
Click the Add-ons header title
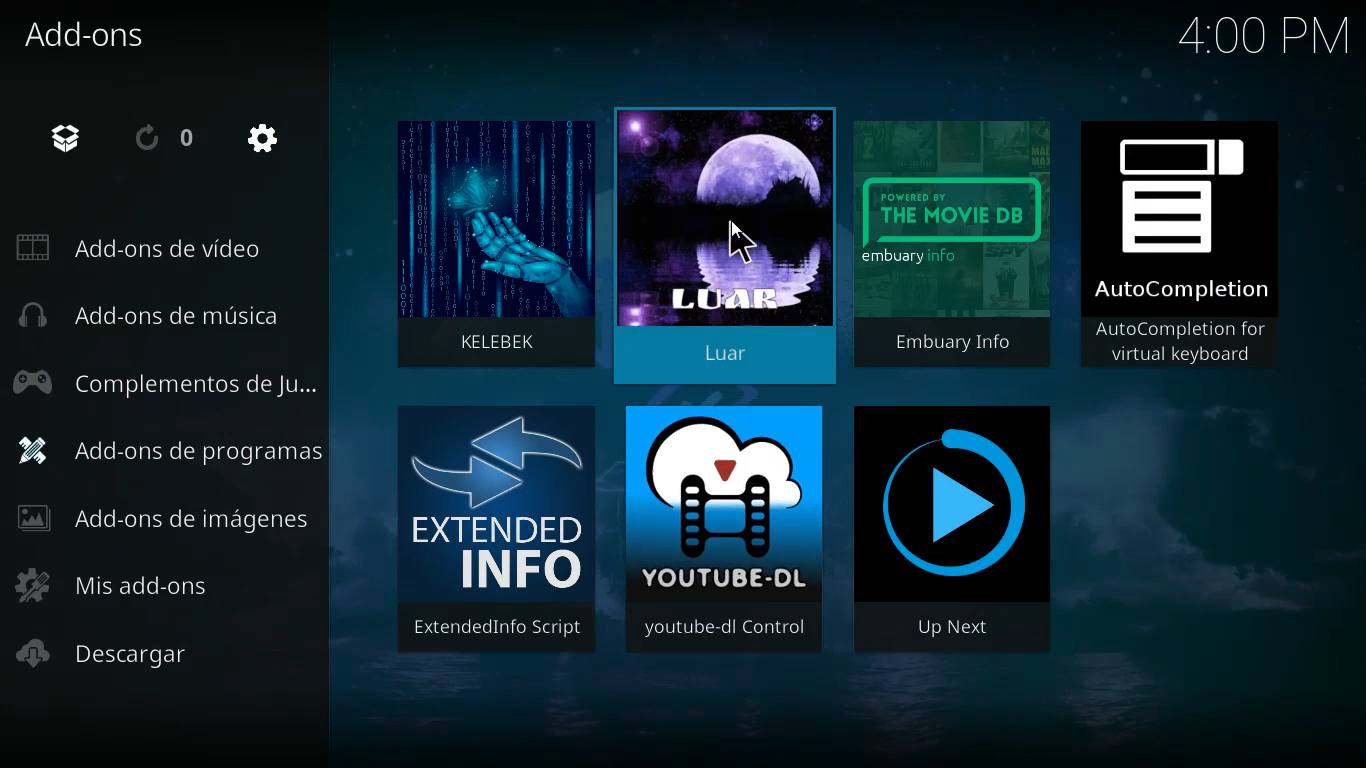point(84,35)
